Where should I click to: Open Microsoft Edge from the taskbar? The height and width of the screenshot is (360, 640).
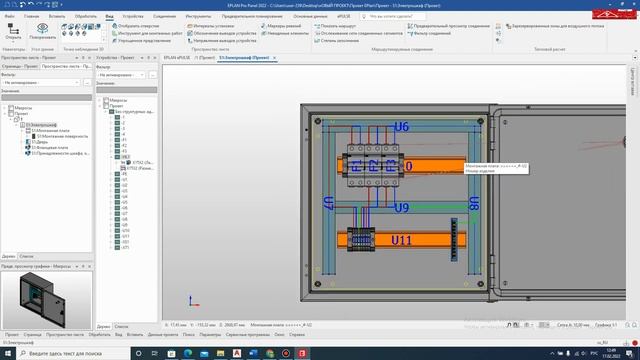[x=188, y=353]
